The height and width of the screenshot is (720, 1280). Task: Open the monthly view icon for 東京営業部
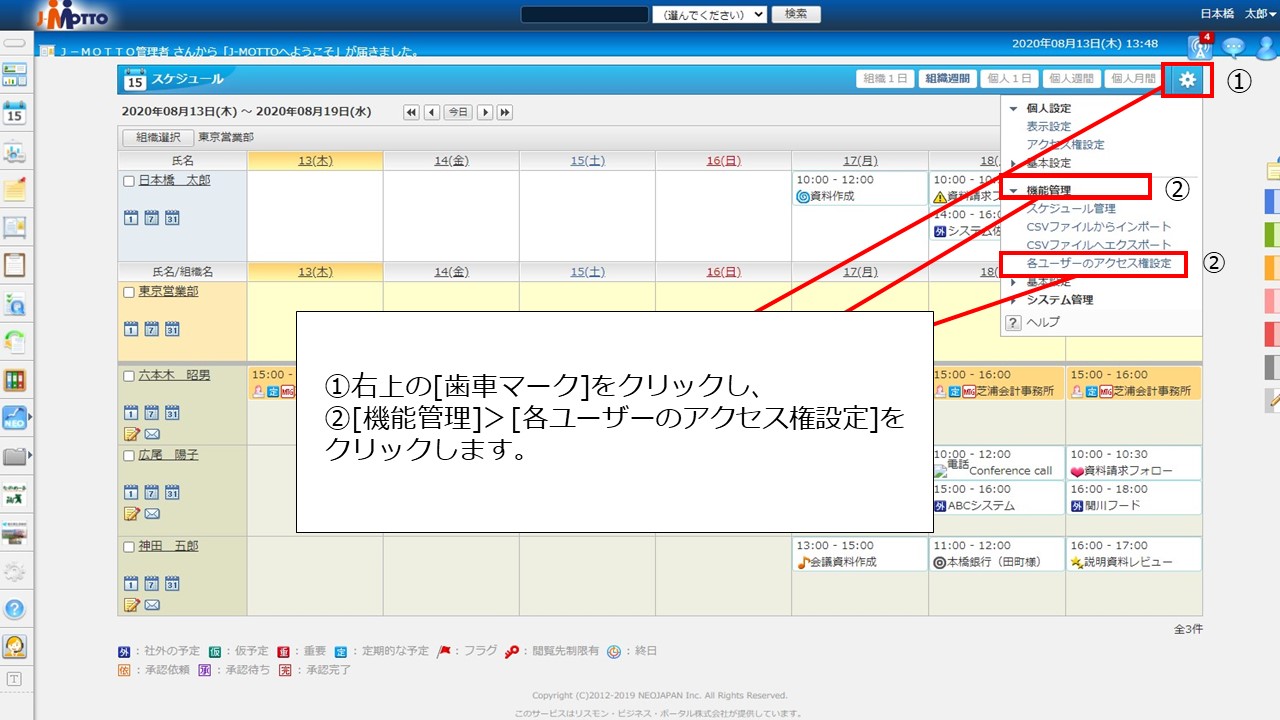pyautogui.click(x=172, y=328)
